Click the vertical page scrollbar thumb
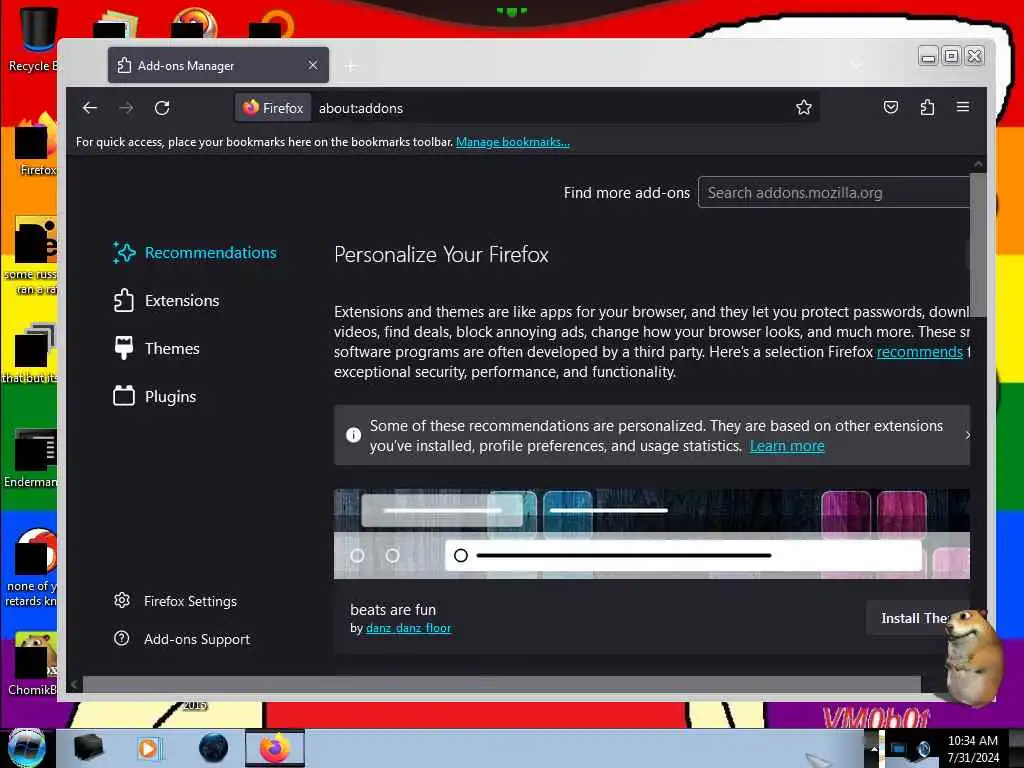1024x768 pixels. 978,245
